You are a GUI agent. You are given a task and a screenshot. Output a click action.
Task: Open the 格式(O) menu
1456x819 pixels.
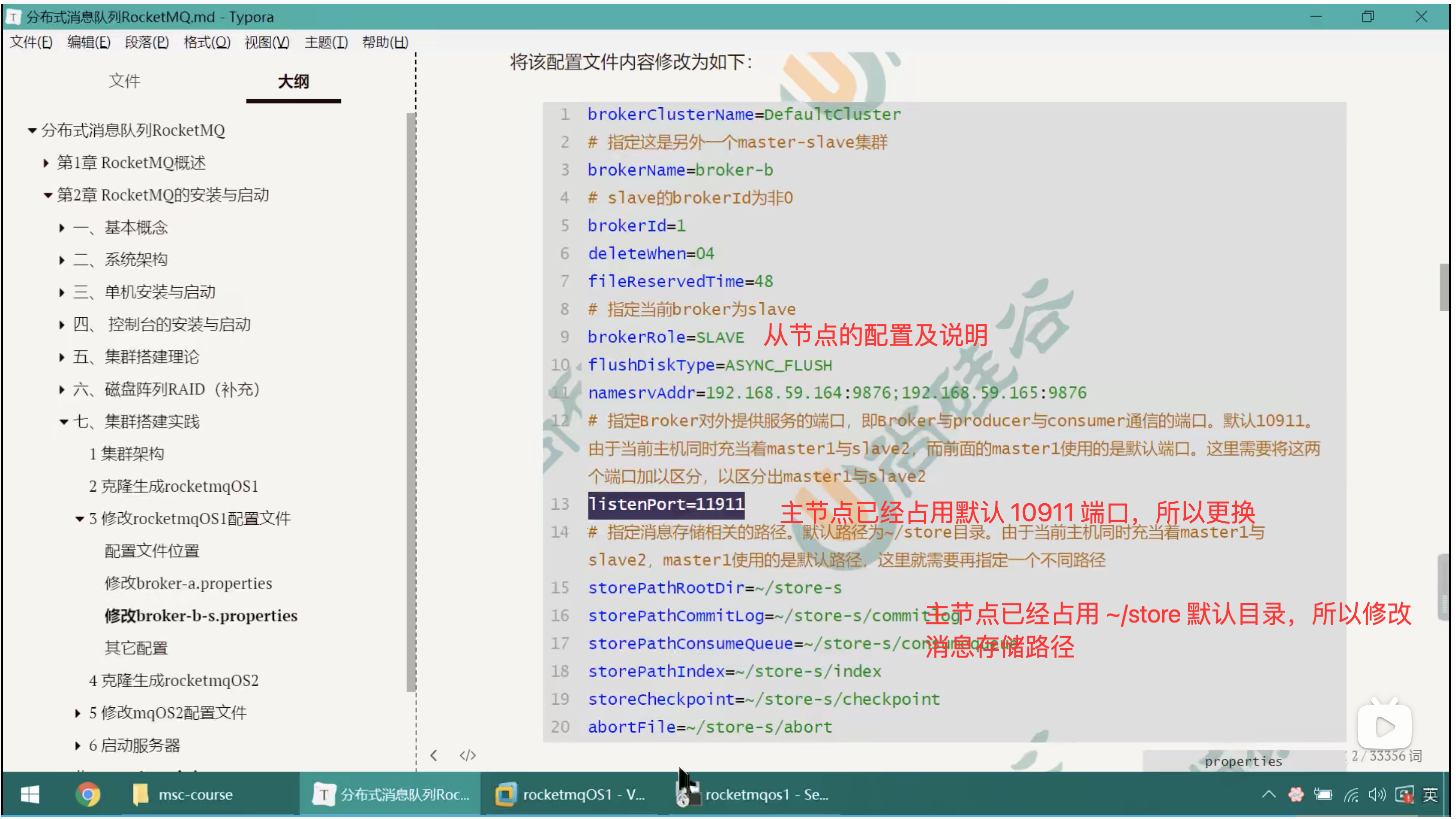[207, 43]
